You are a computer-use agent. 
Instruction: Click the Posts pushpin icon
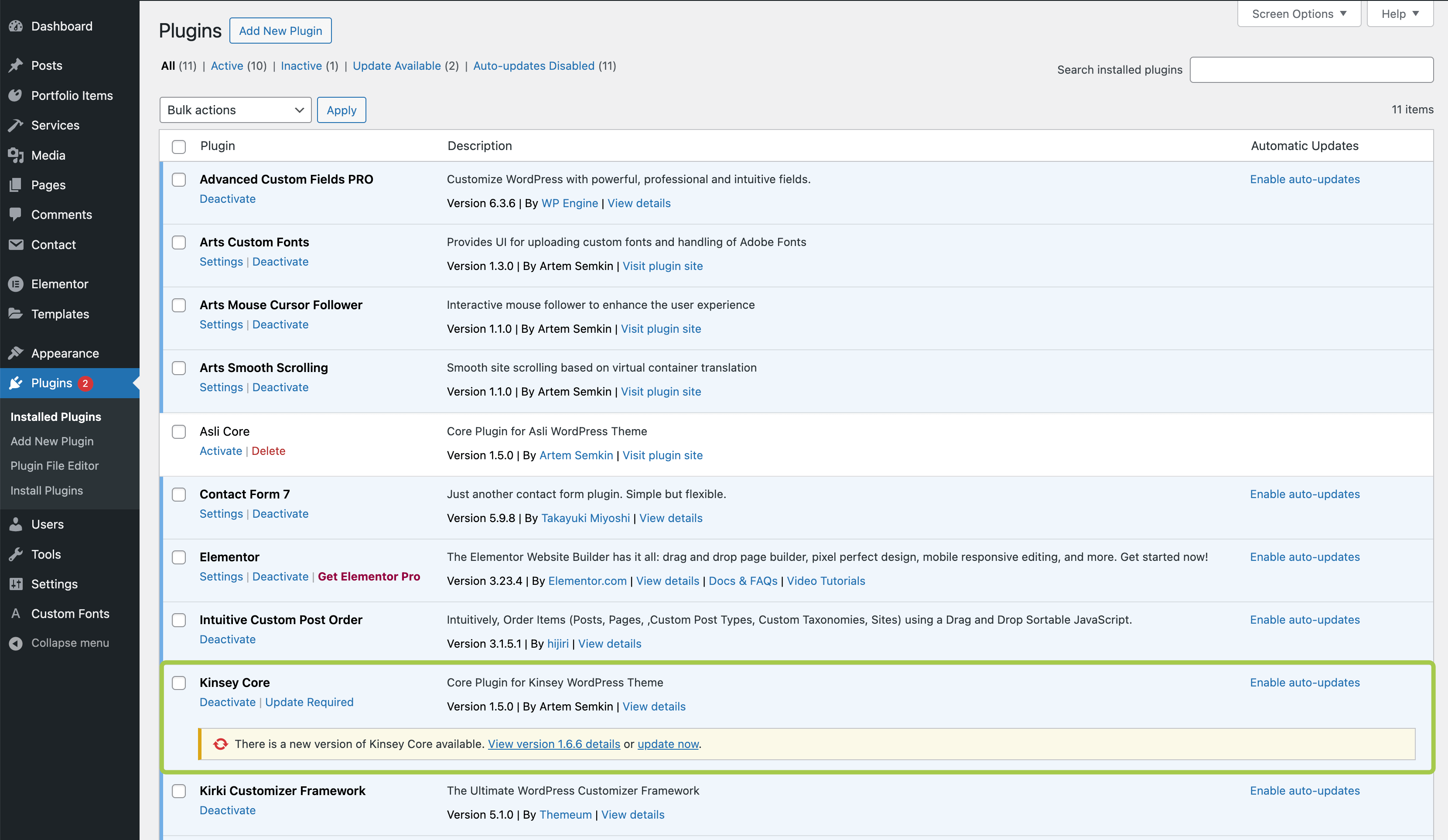click(16, 65)
